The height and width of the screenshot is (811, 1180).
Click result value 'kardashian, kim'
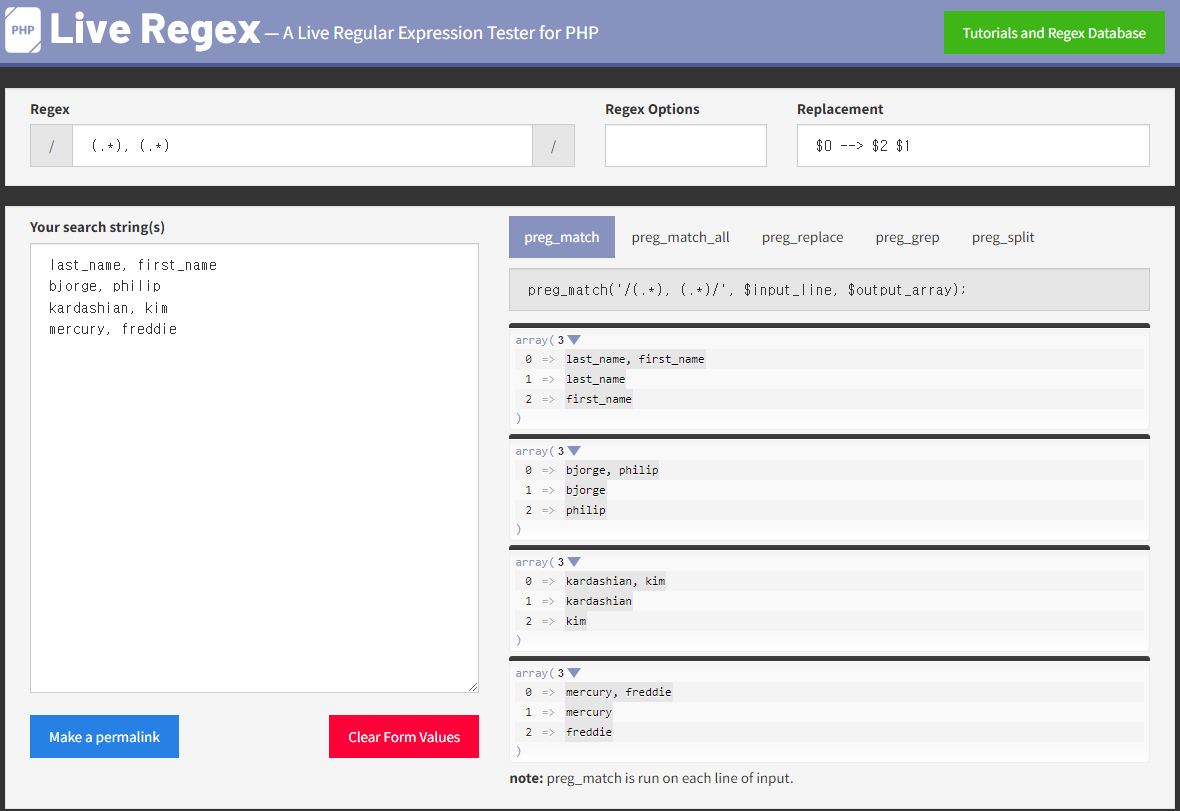coord(616,581)
